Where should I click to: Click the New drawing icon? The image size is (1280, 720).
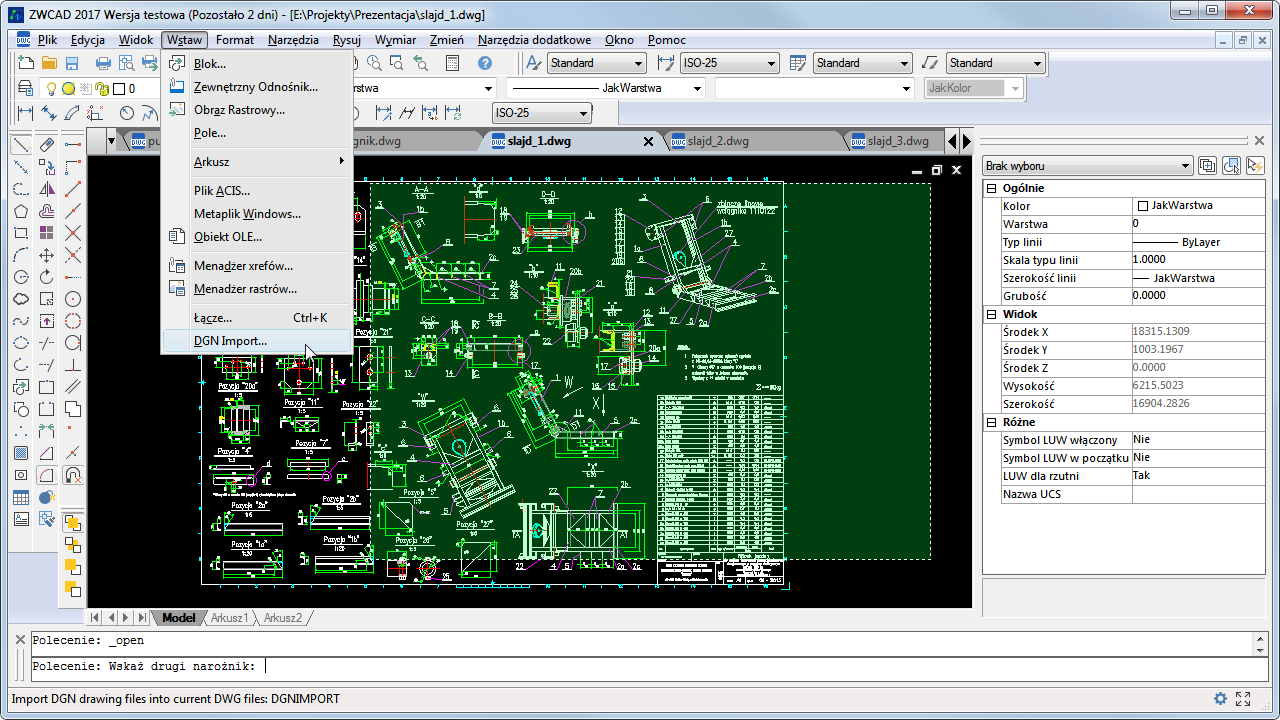(x=27, y=63)
